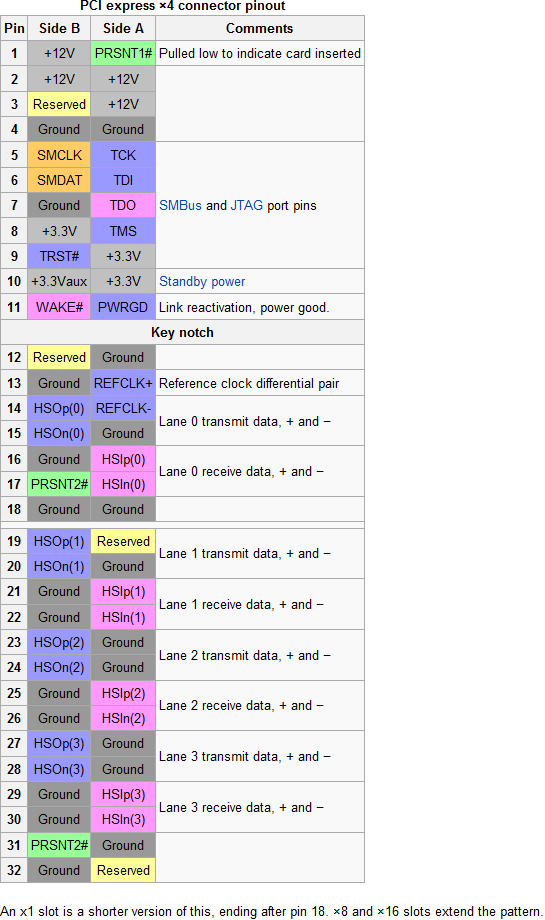Select the SMDAT cell
Screen dimensions: 545x920
pyautogui.click(x=59, y=180)
